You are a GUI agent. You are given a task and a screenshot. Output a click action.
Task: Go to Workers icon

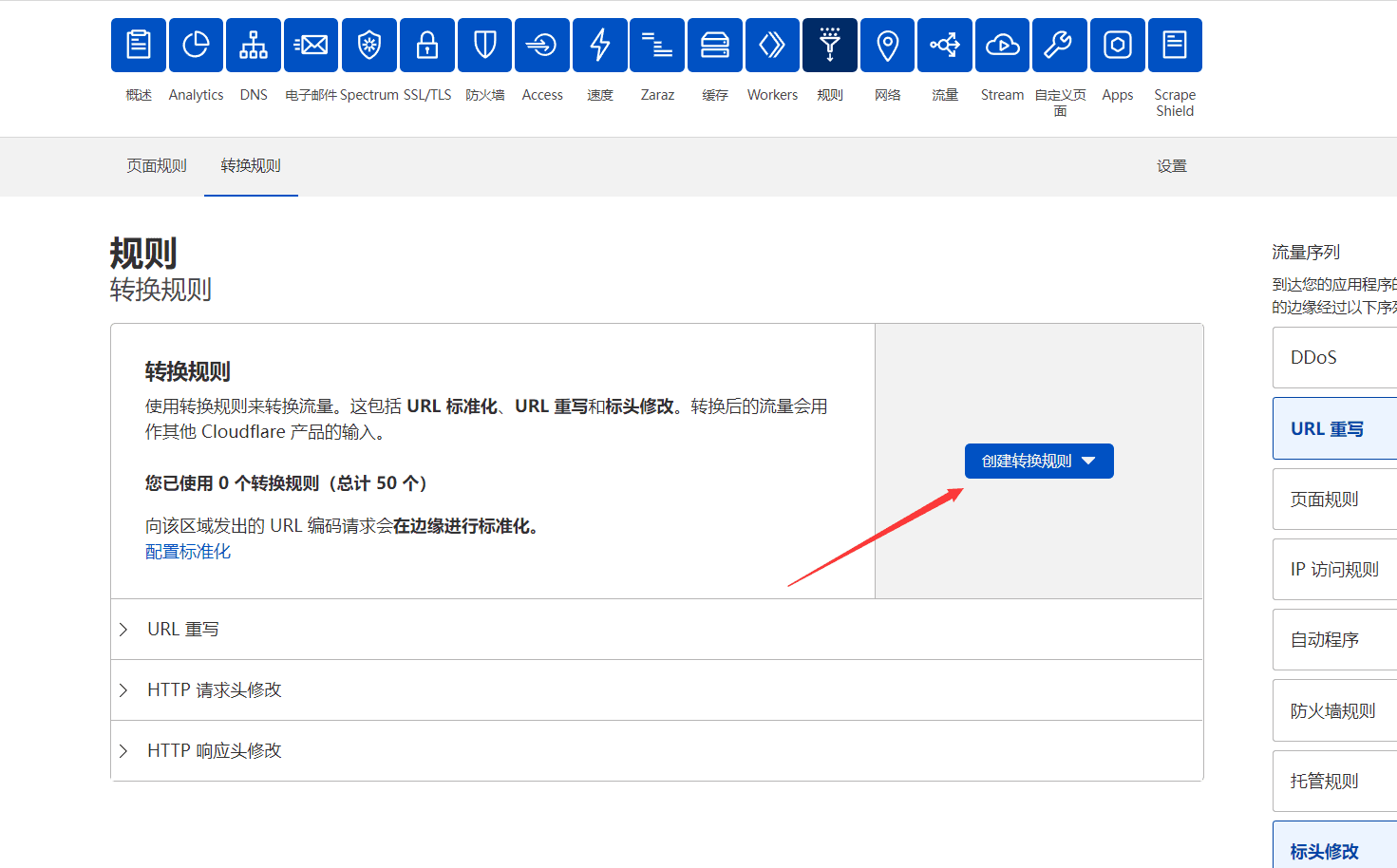772,46
